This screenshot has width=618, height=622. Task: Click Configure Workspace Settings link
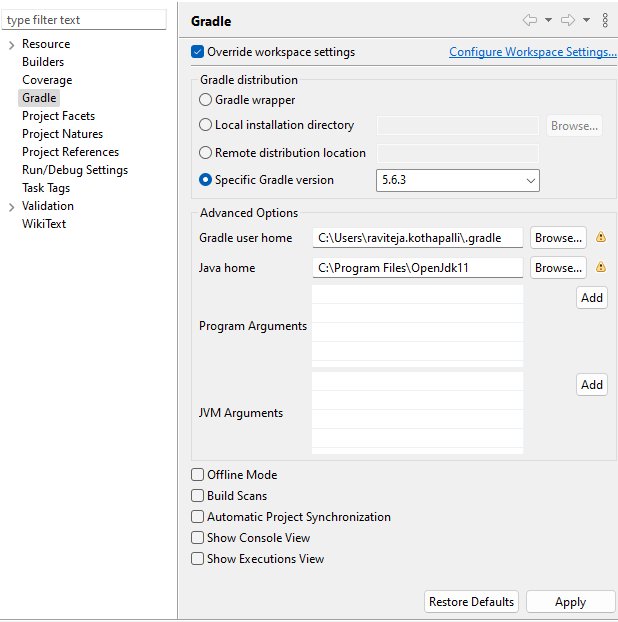coord(533,52)
